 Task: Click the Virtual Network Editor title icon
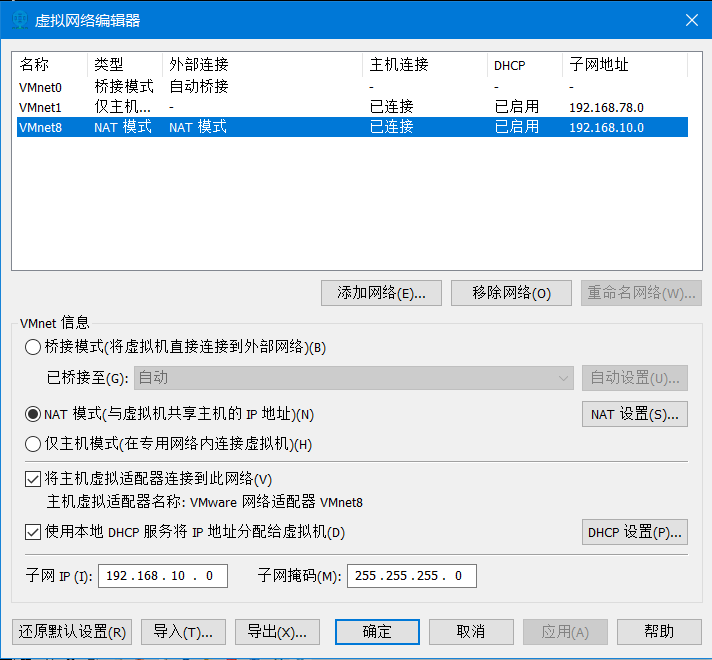click(x=20, y=20)
